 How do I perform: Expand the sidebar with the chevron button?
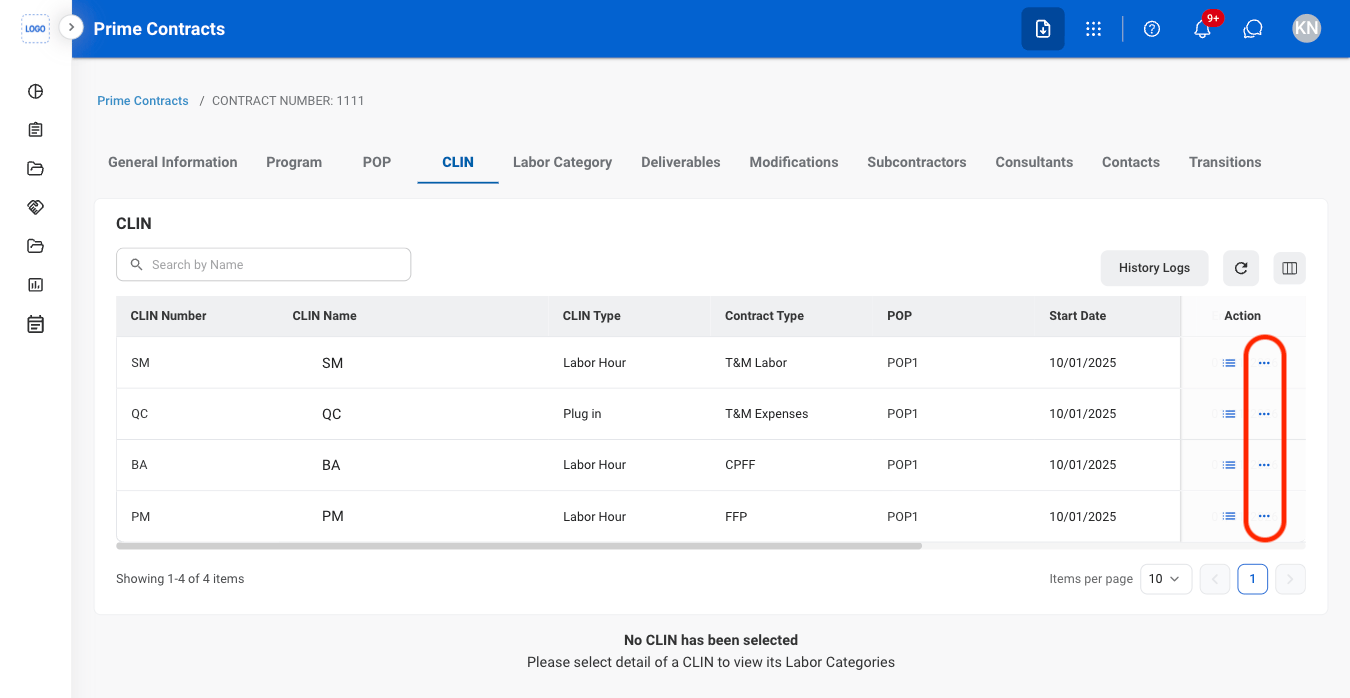(x=71, y=27)
